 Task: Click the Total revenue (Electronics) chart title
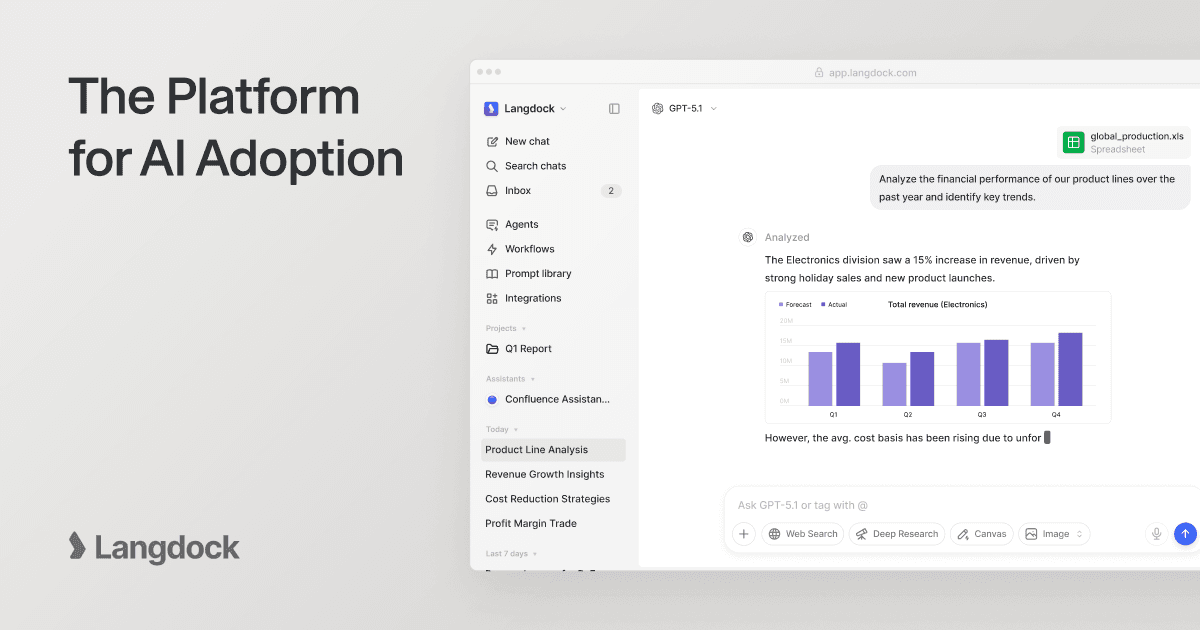937,304
